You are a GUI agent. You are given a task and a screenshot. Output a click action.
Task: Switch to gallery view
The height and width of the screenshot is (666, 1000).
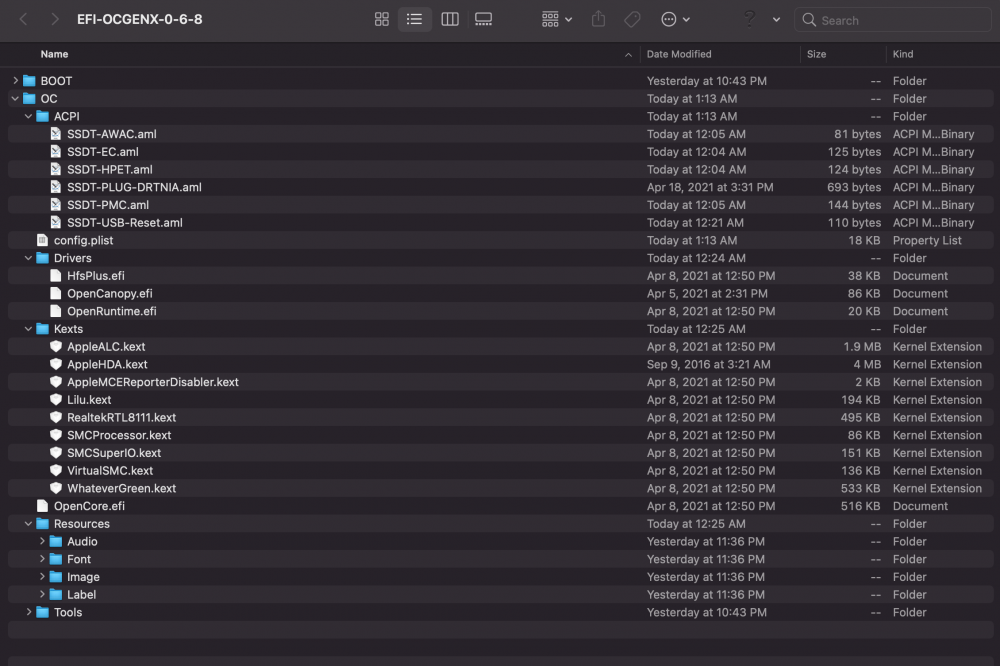[x=483, y=19]
